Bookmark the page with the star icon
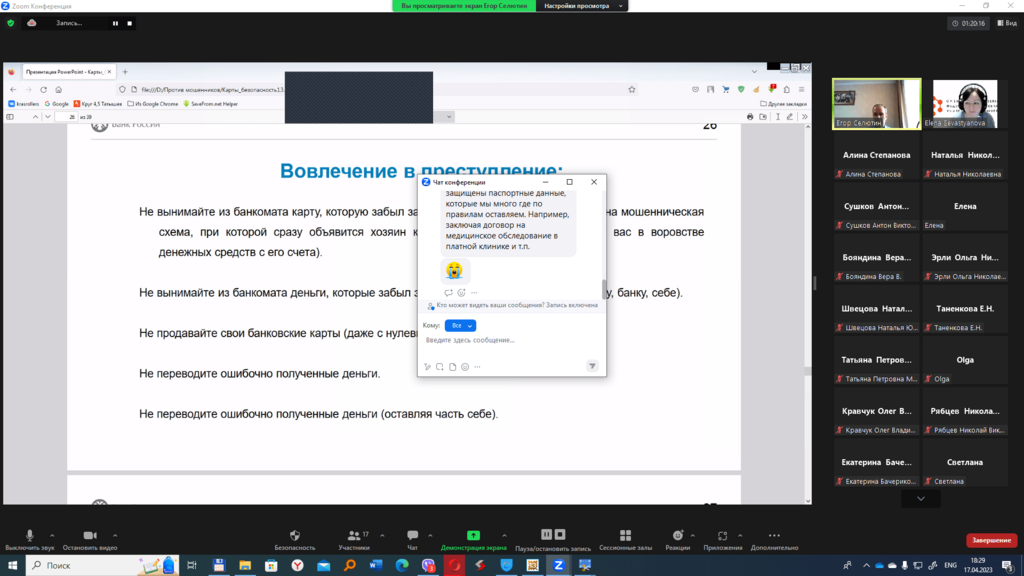This screenshot has height=576, width=1024. point(632,89)
